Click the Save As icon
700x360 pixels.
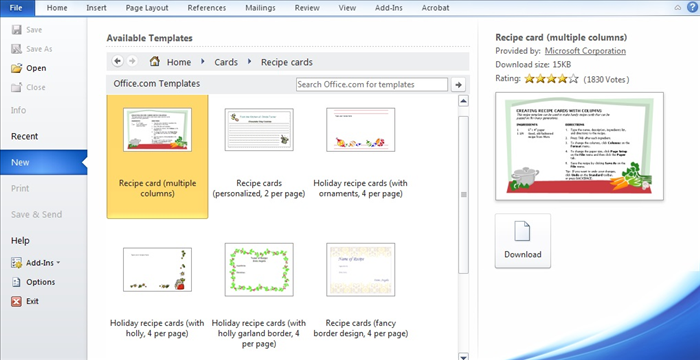click(x=17, y=49)
